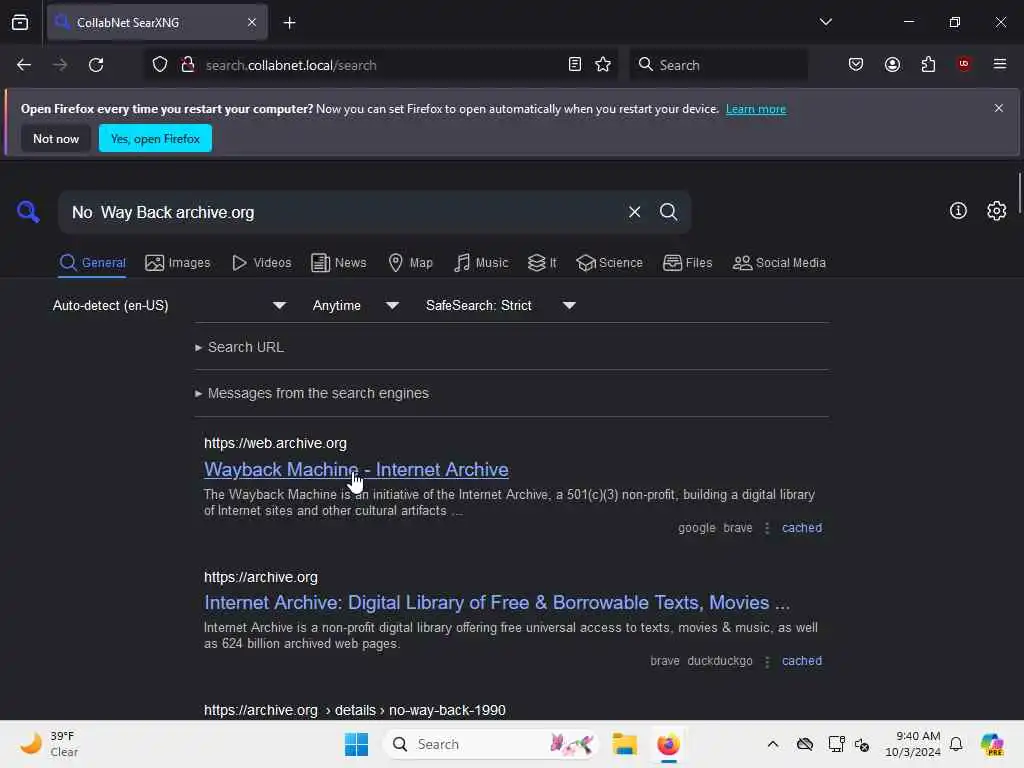Viewport: 1024px width, 768px height.
Task: Close the CollabNet SearXNG tab
Action: tap(252, 23)
